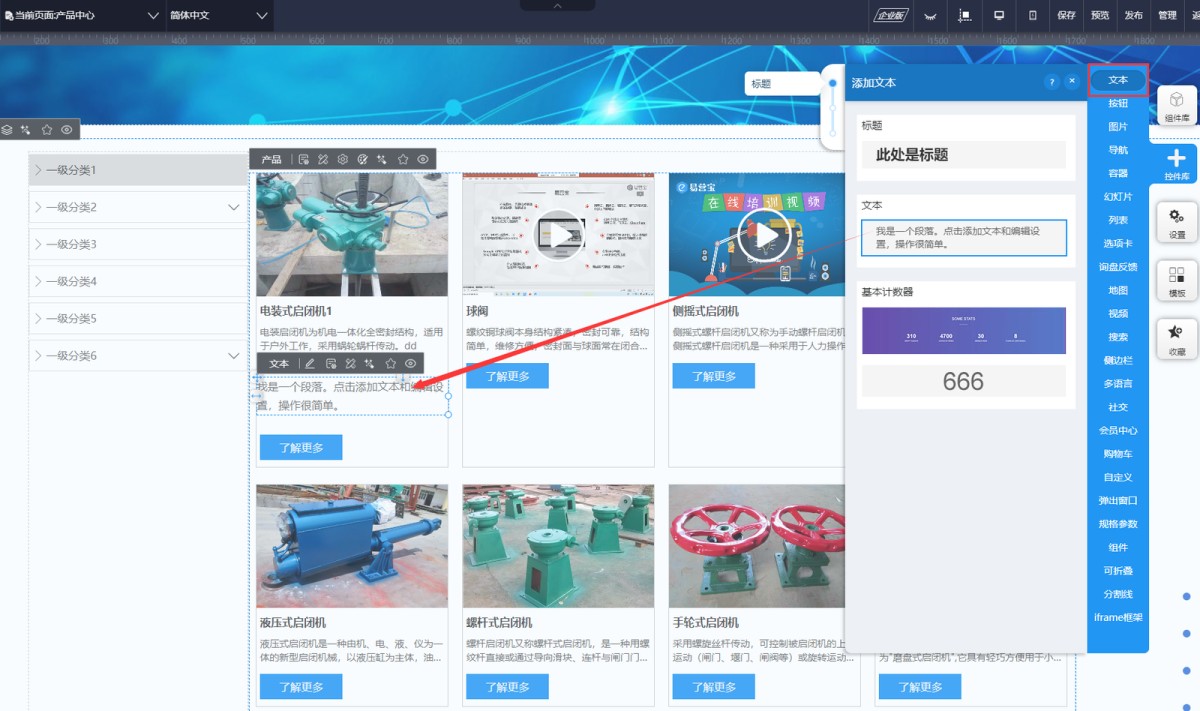Expand the 一级分类2 down chevron

pyautogui.click(x=234, y=207)
